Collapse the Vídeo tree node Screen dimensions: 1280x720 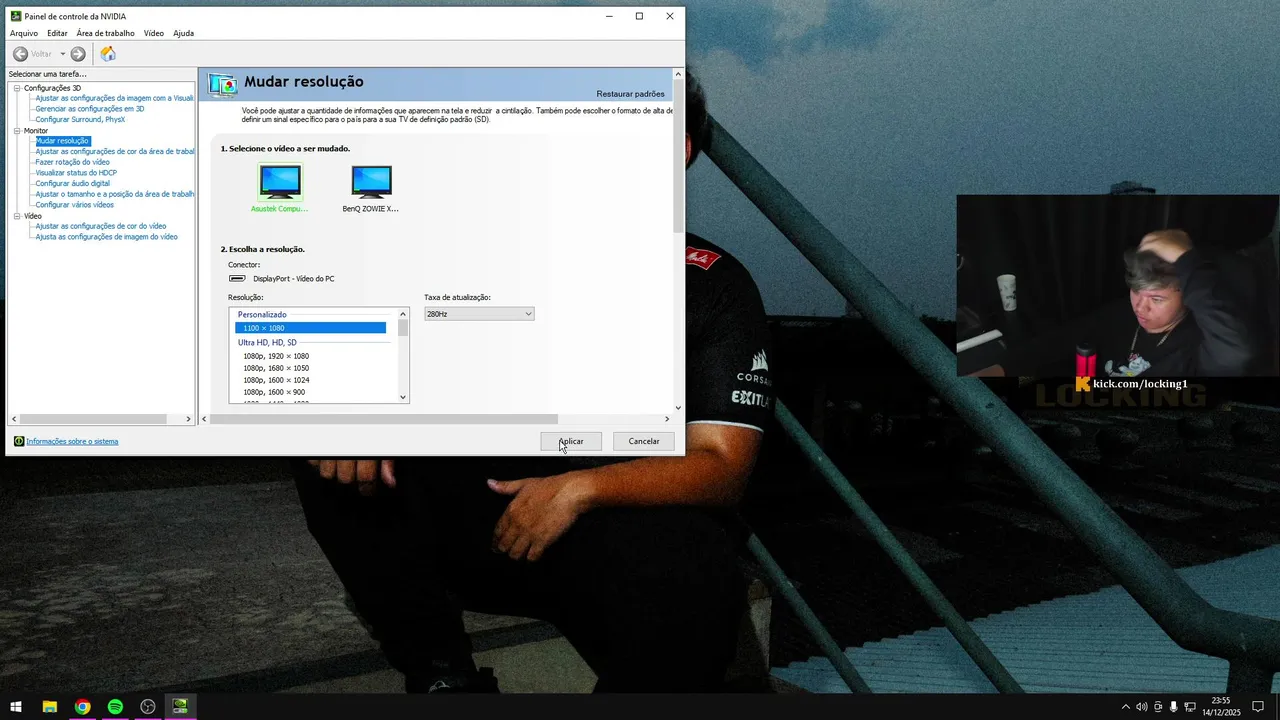(17, 216)
